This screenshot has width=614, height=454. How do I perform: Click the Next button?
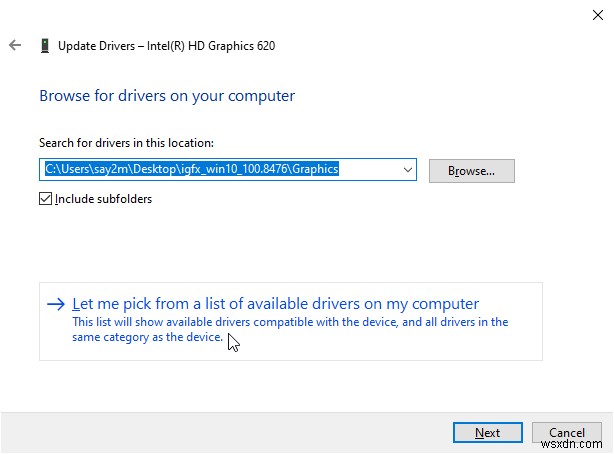click(487, 433)
